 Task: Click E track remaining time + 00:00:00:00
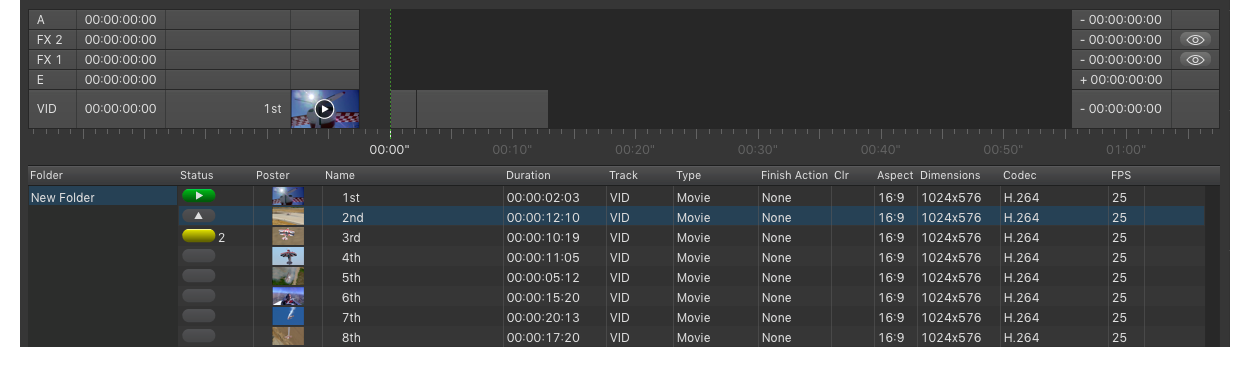(1121, 80)
